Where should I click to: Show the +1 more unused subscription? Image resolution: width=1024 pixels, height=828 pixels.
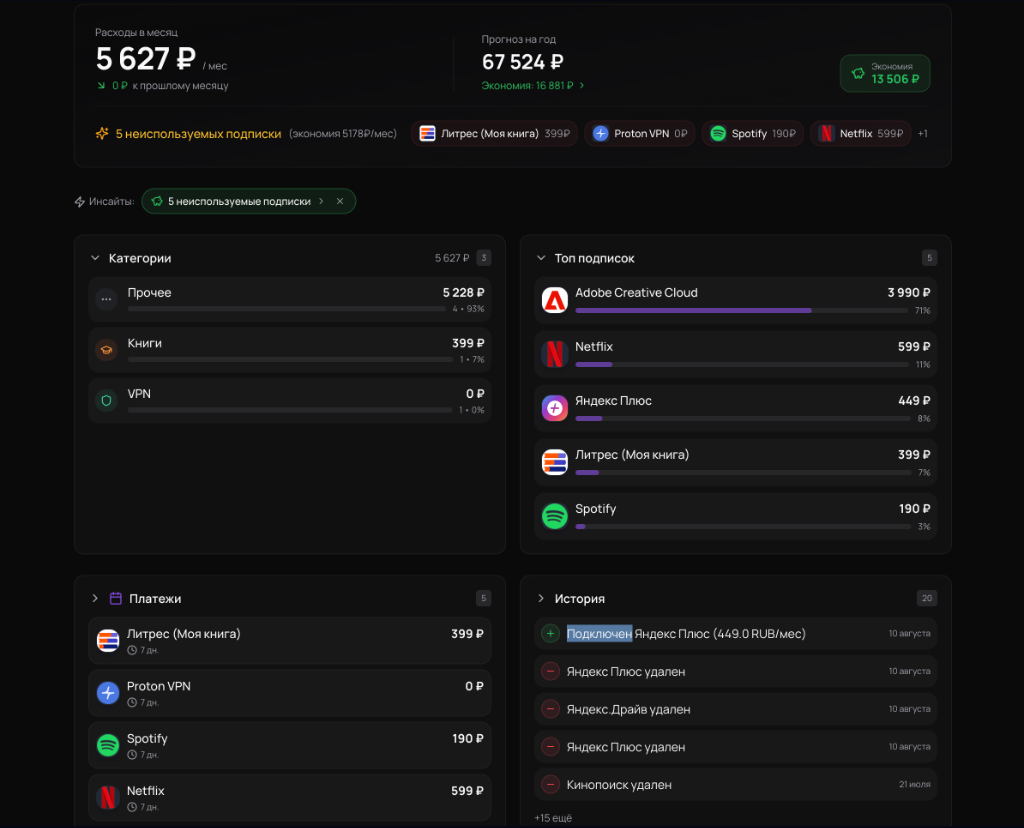click(x=923, y=133)
